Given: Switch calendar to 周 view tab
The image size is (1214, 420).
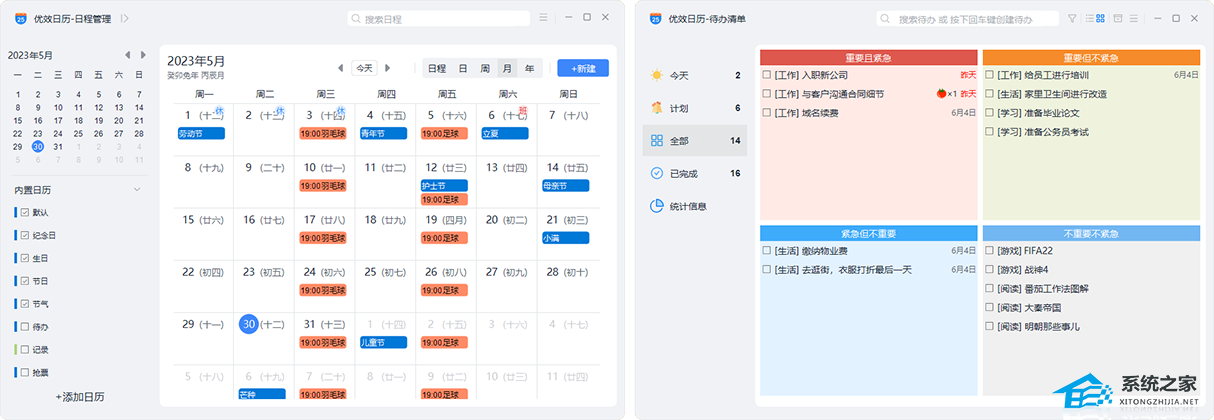Looking at the screenshot, I should click(485, 68).
